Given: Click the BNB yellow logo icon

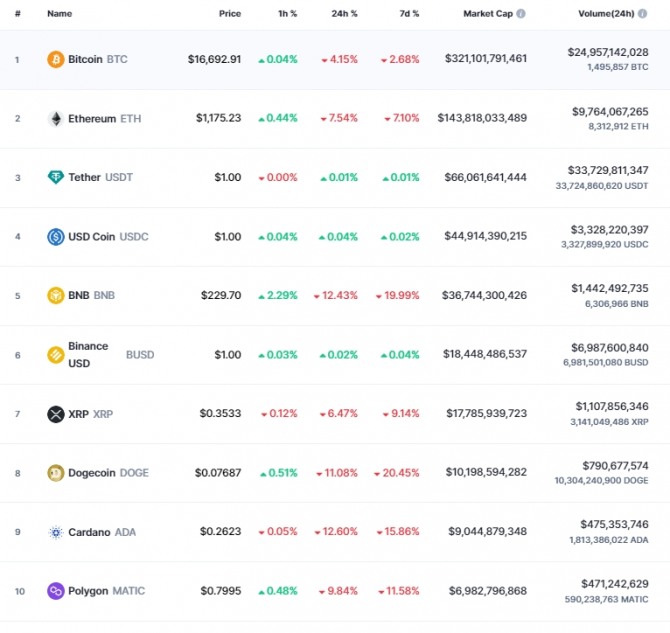Looking at the screenshot, I should coord(56,295).
